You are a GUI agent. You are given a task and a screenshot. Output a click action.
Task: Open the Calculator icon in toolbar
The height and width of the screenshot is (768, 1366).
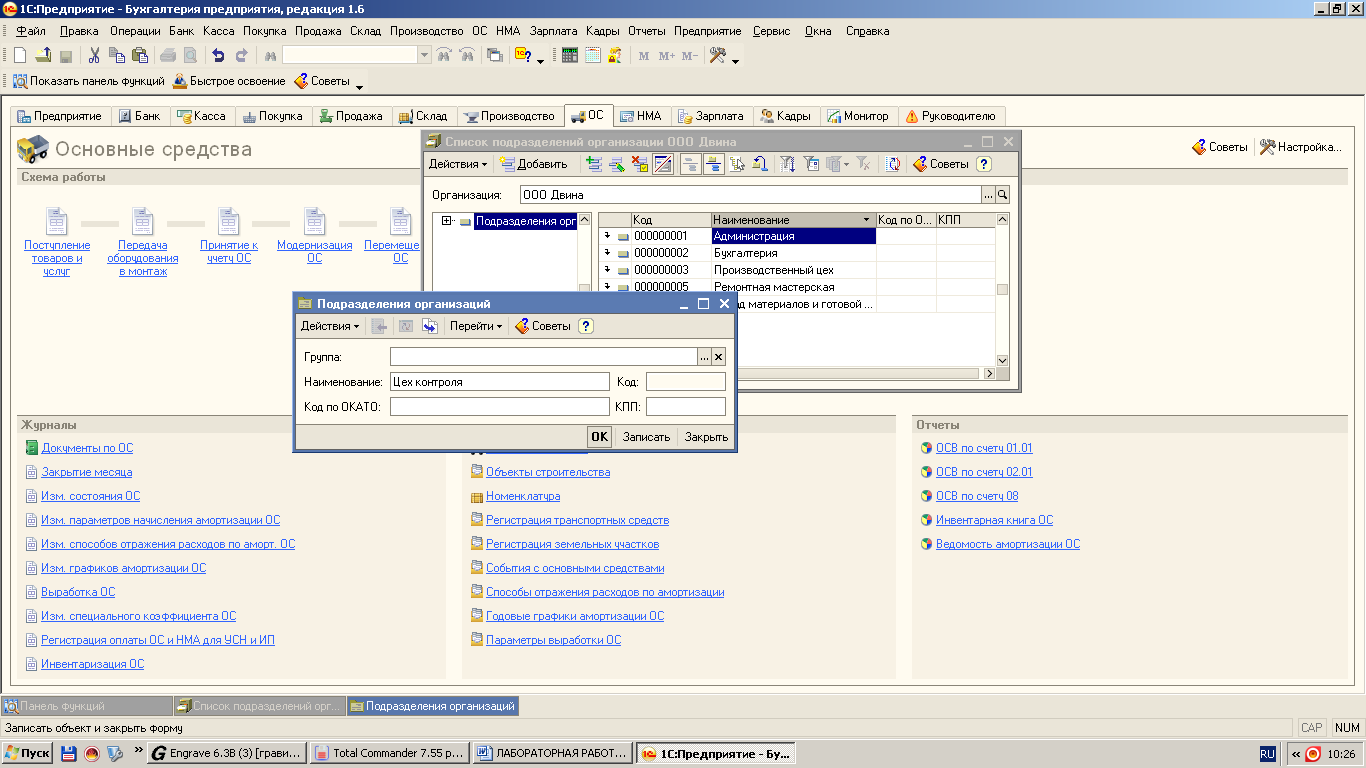(570, 56)
